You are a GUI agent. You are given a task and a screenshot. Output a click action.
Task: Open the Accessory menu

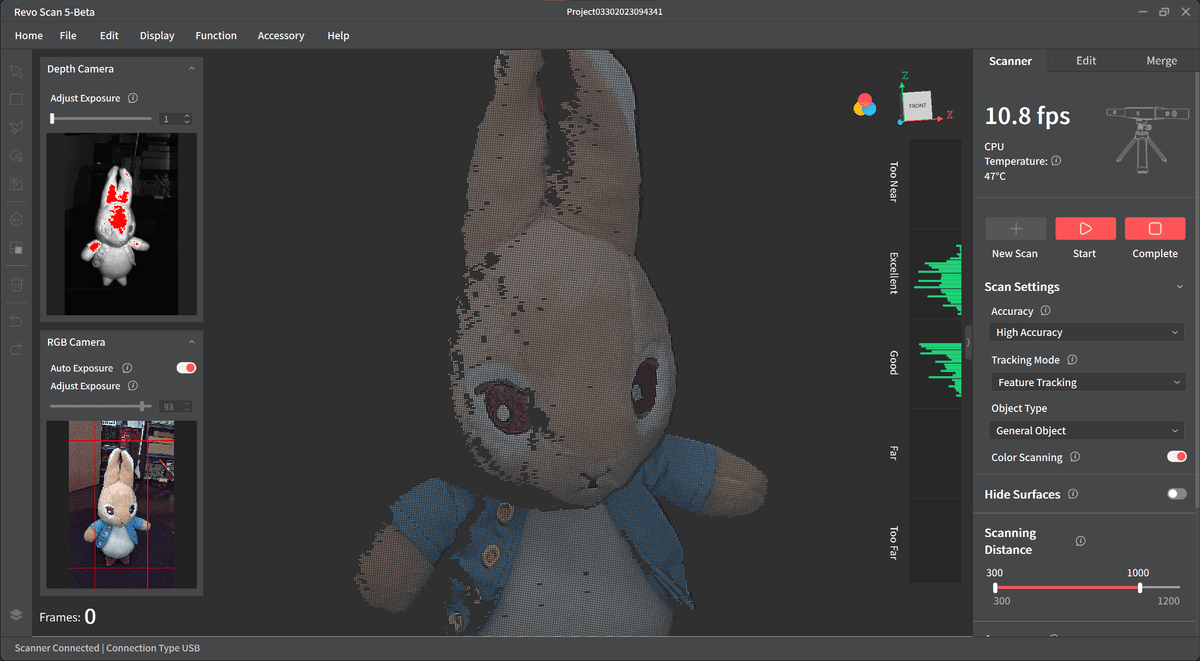(x=281, y=36)
